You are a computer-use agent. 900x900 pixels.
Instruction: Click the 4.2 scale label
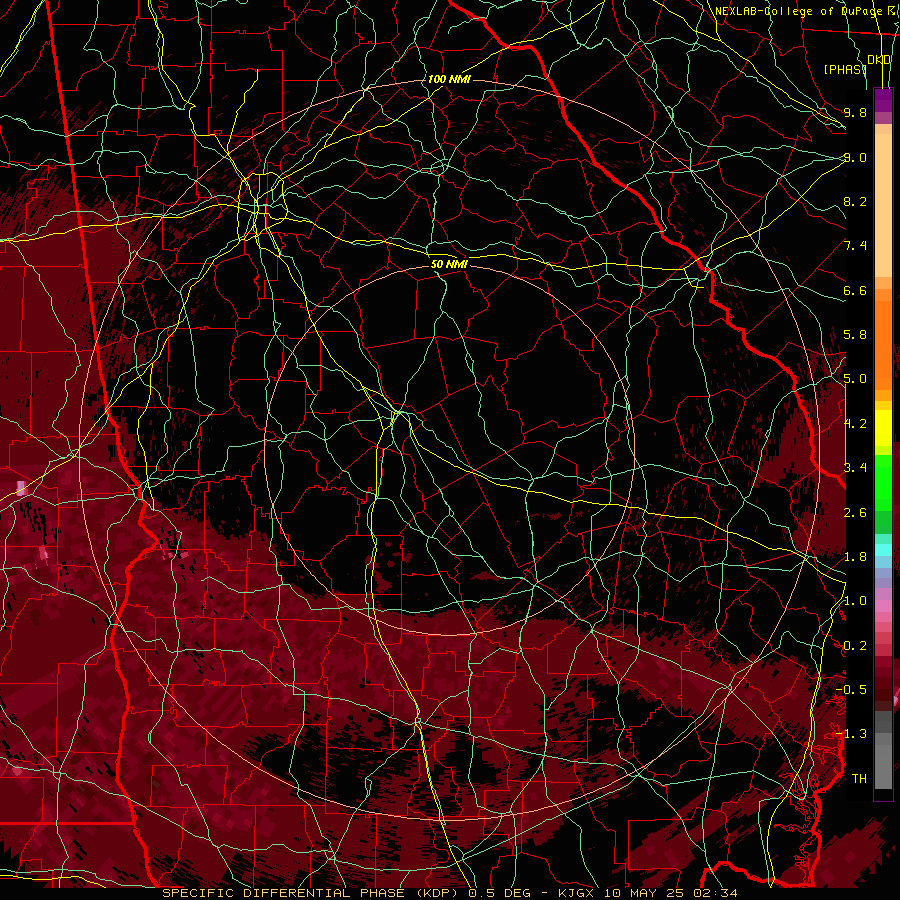(855, 424)
